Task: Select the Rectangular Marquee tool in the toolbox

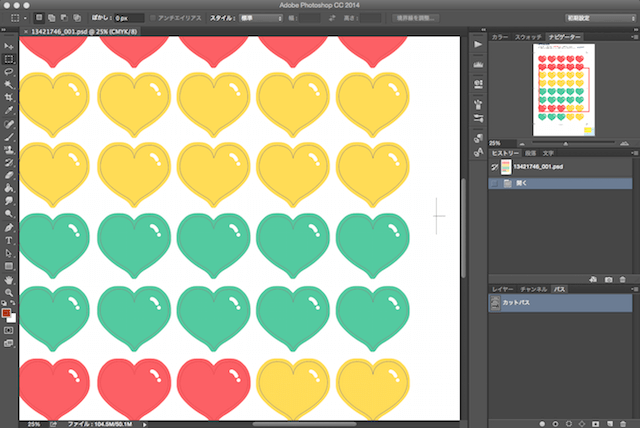Action: (x=9, y=59)
